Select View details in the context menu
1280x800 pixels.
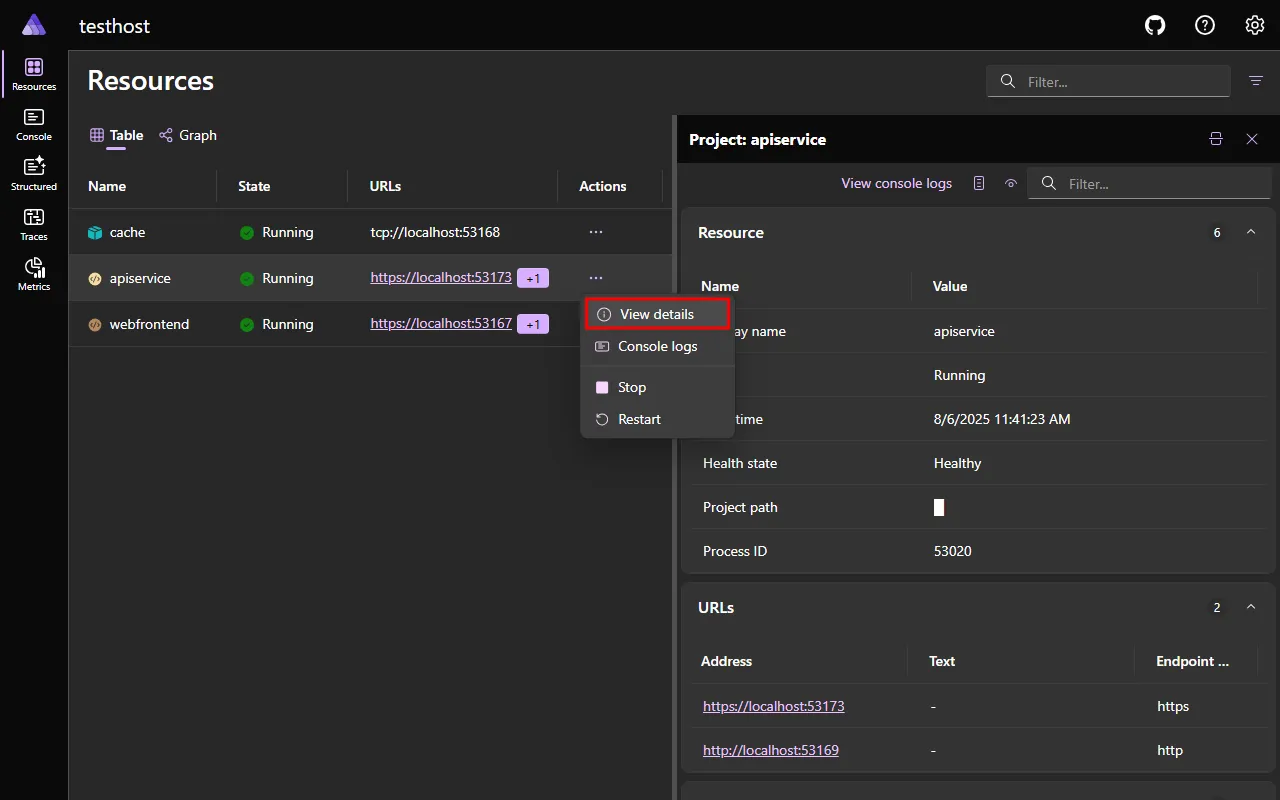click(x=656, y=313)
